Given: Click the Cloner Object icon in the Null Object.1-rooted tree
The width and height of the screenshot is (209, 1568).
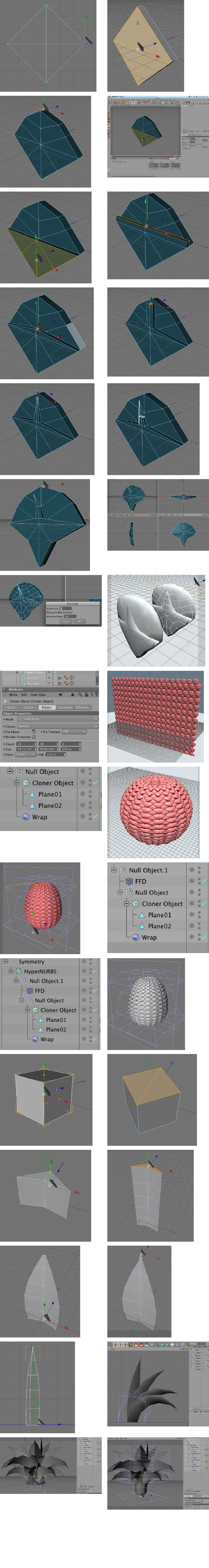Looking at the screenshot, I should tap(136, 904).
